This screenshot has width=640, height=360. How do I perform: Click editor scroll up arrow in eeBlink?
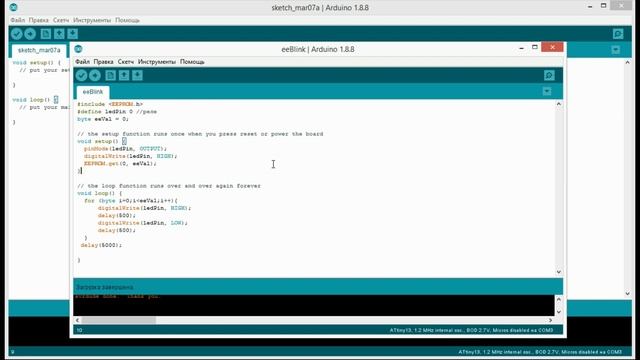[559, 104]
